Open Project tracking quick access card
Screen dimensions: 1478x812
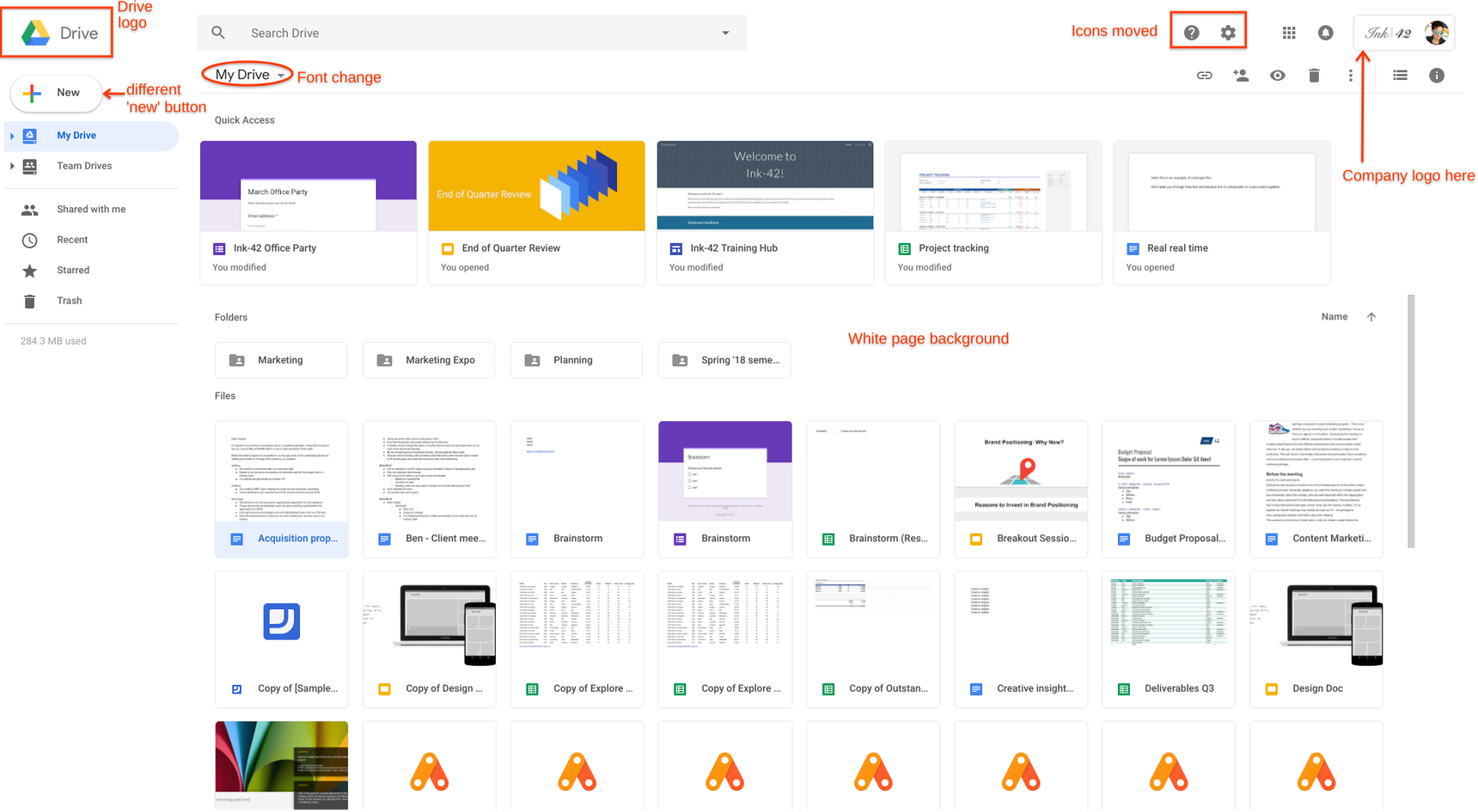[994, 213]
